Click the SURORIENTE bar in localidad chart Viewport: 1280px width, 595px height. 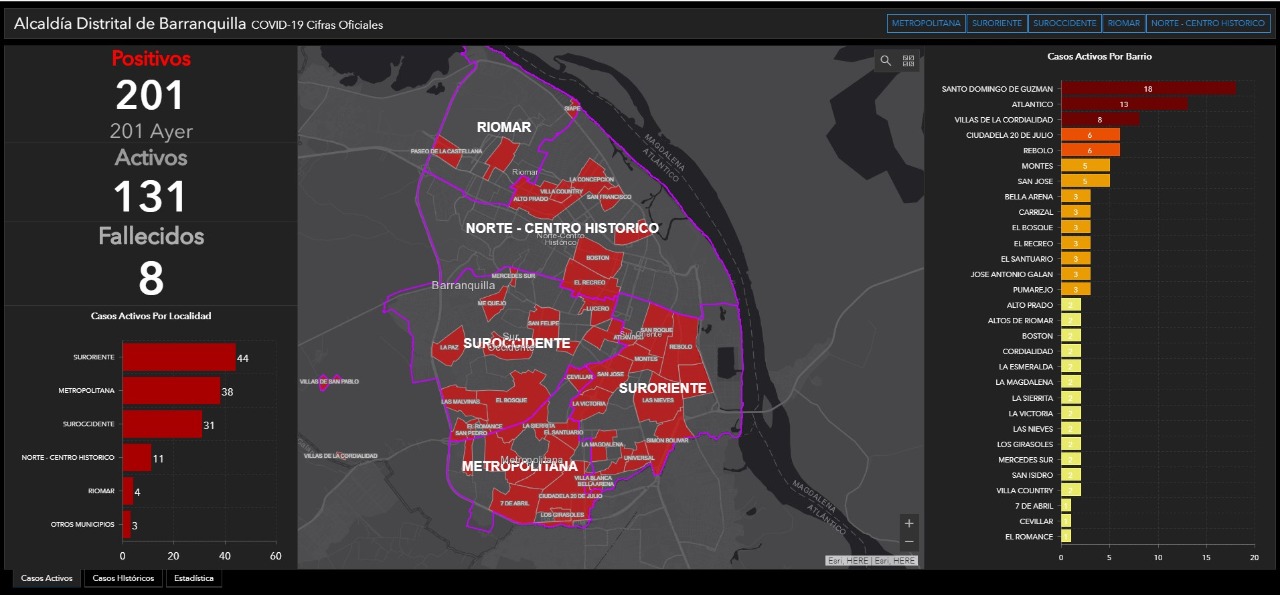[x=179, y=357]
